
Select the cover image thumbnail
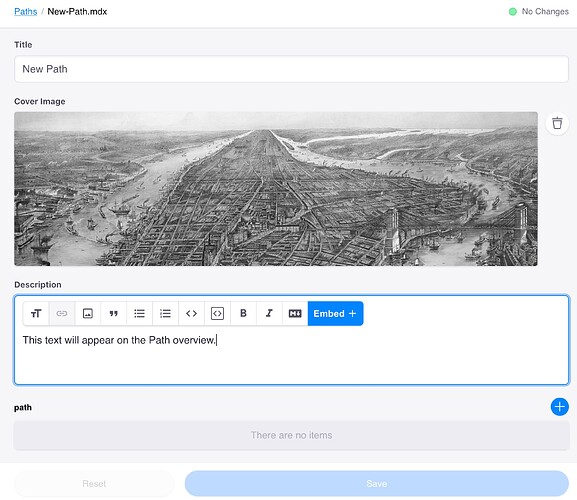point(276,189)
